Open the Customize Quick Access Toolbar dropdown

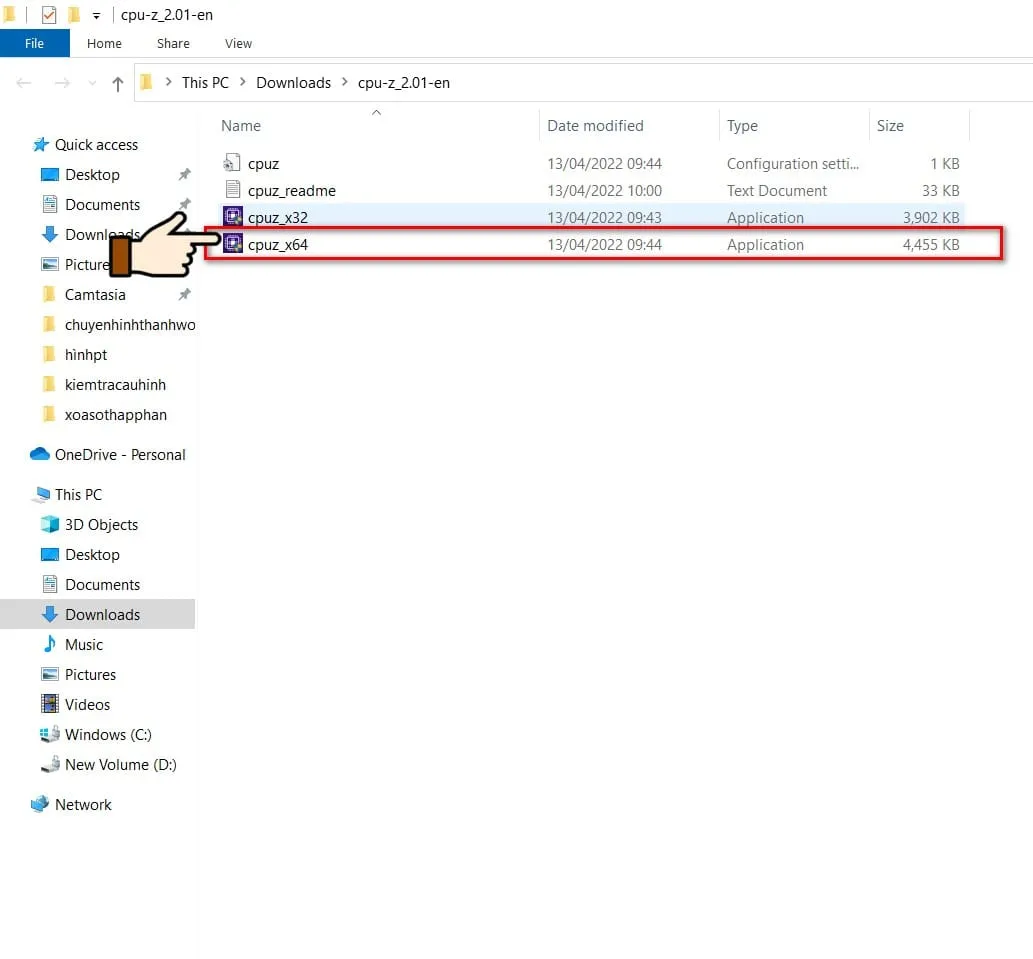[96, 16]
